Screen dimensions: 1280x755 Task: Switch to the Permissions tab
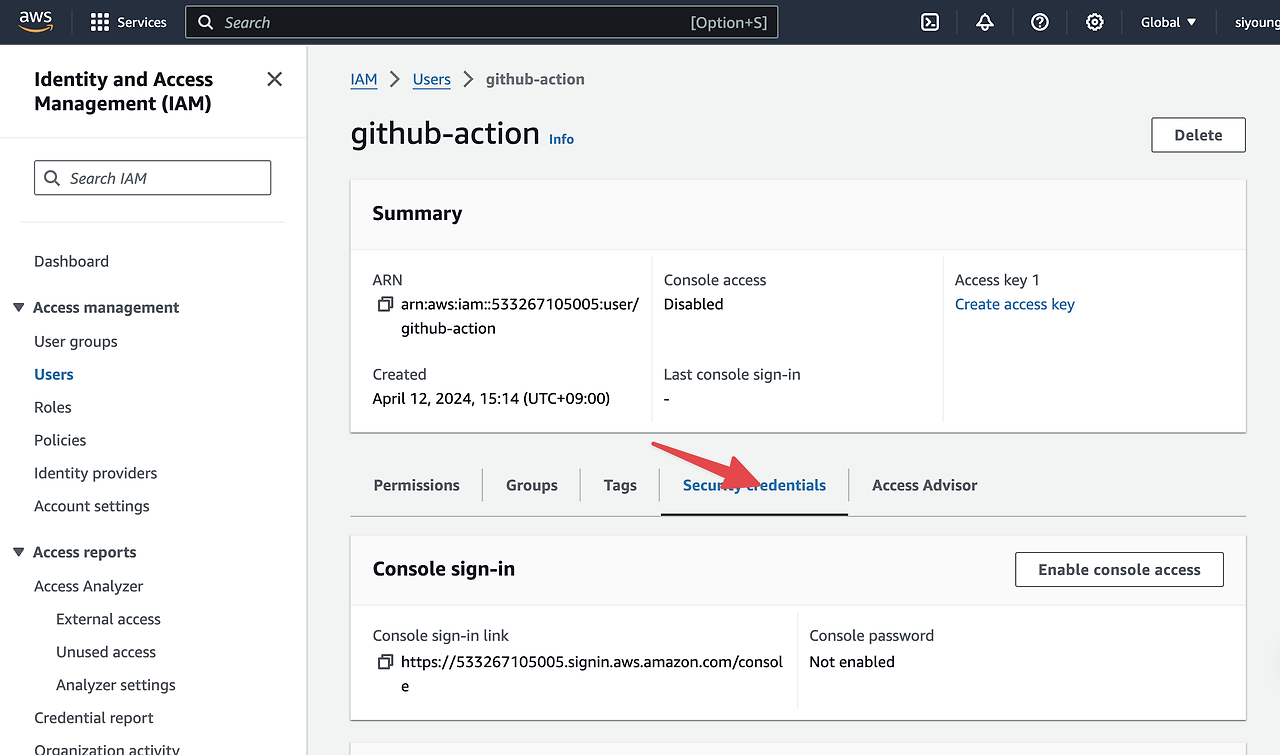click(416, 485)
